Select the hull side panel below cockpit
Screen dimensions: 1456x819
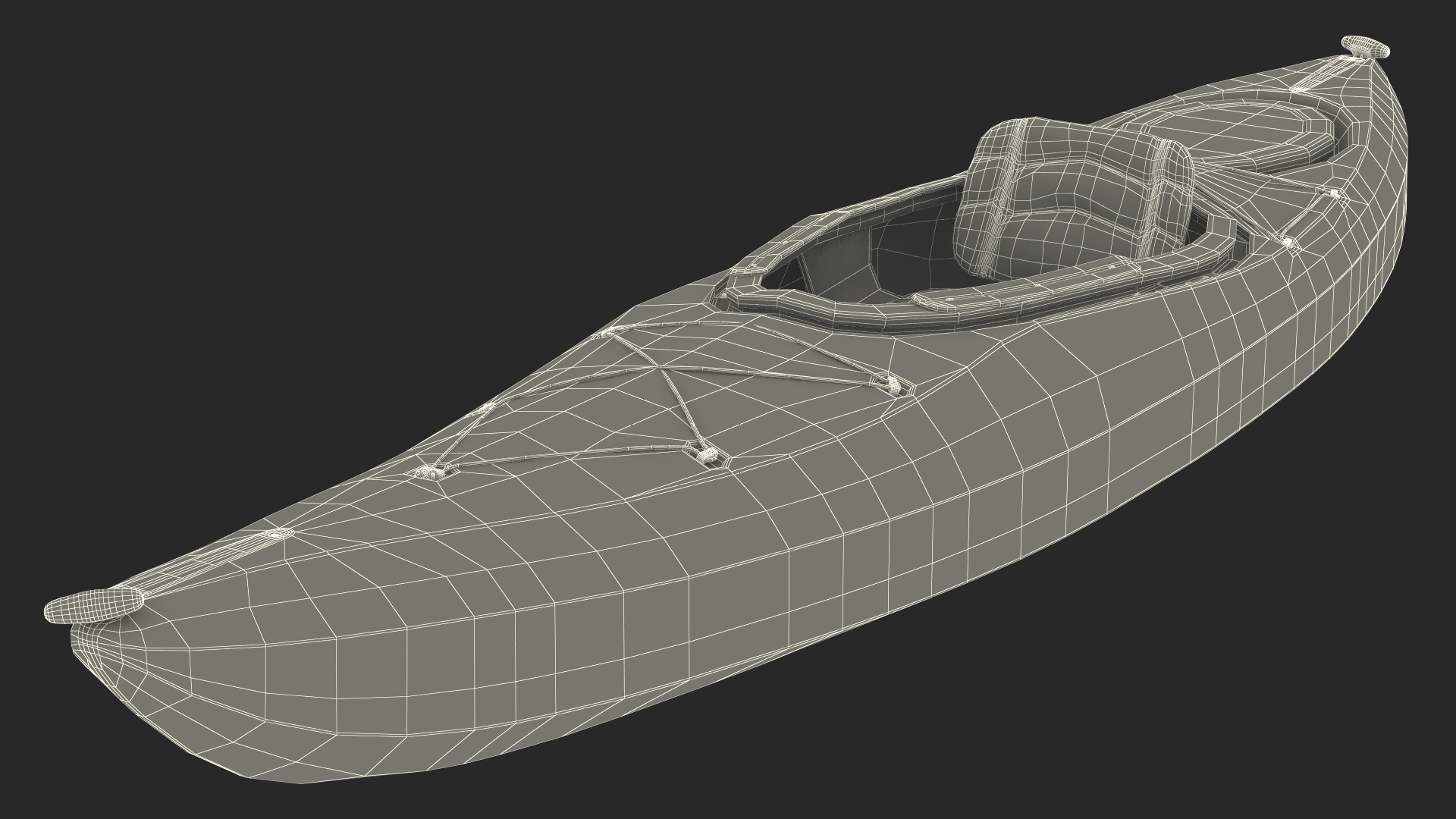pos(1062,425)
